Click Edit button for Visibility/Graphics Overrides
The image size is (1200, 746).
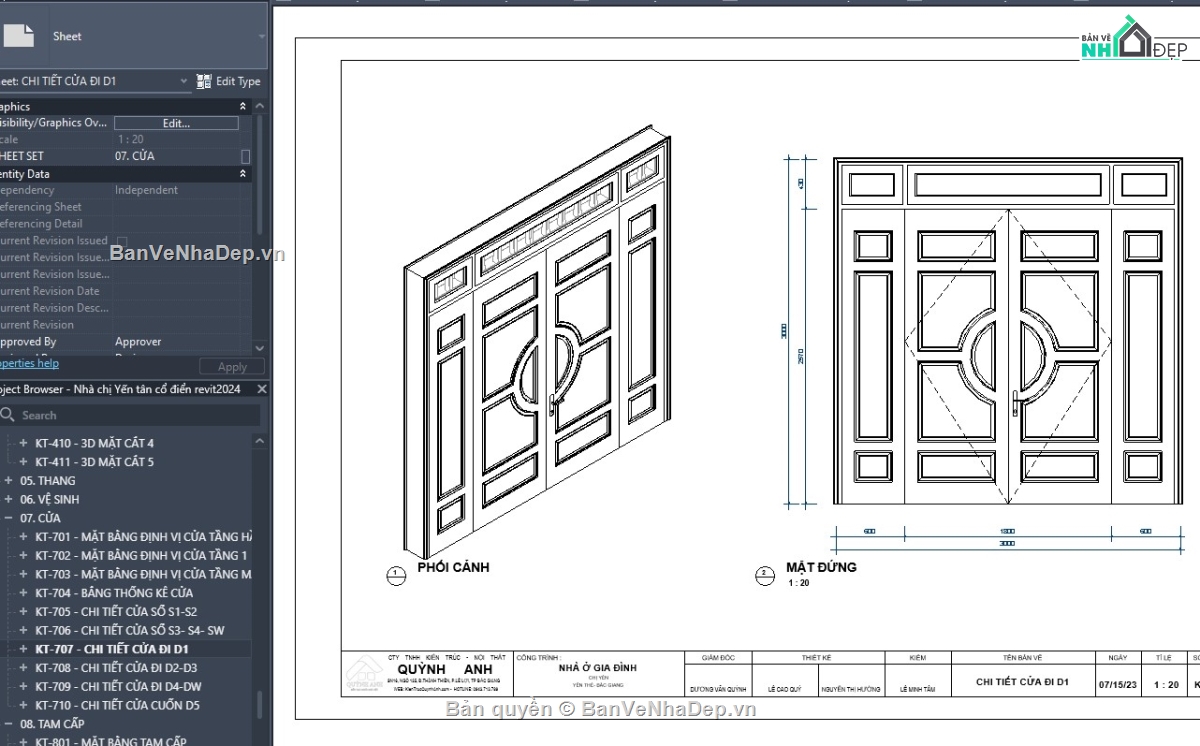176,123
